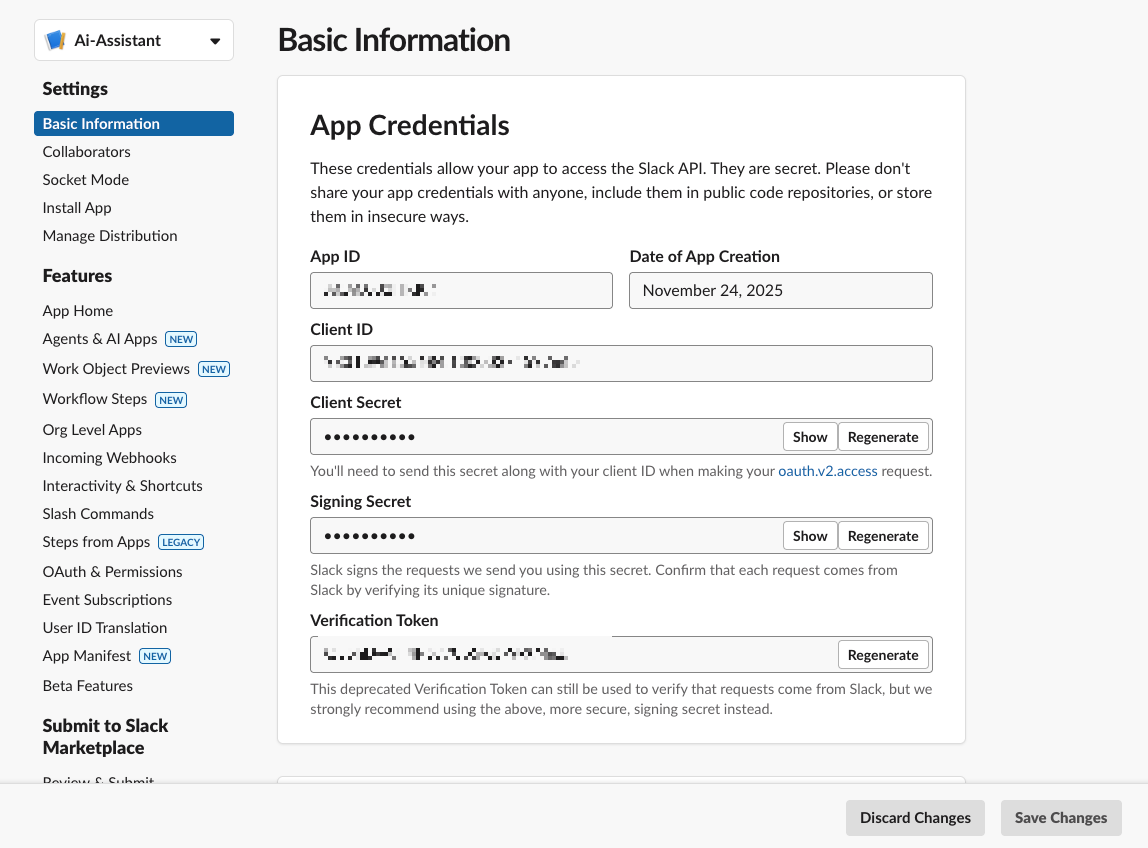Open Agents & AI Apps feature
1148x848 pixels.
[100, 339]
